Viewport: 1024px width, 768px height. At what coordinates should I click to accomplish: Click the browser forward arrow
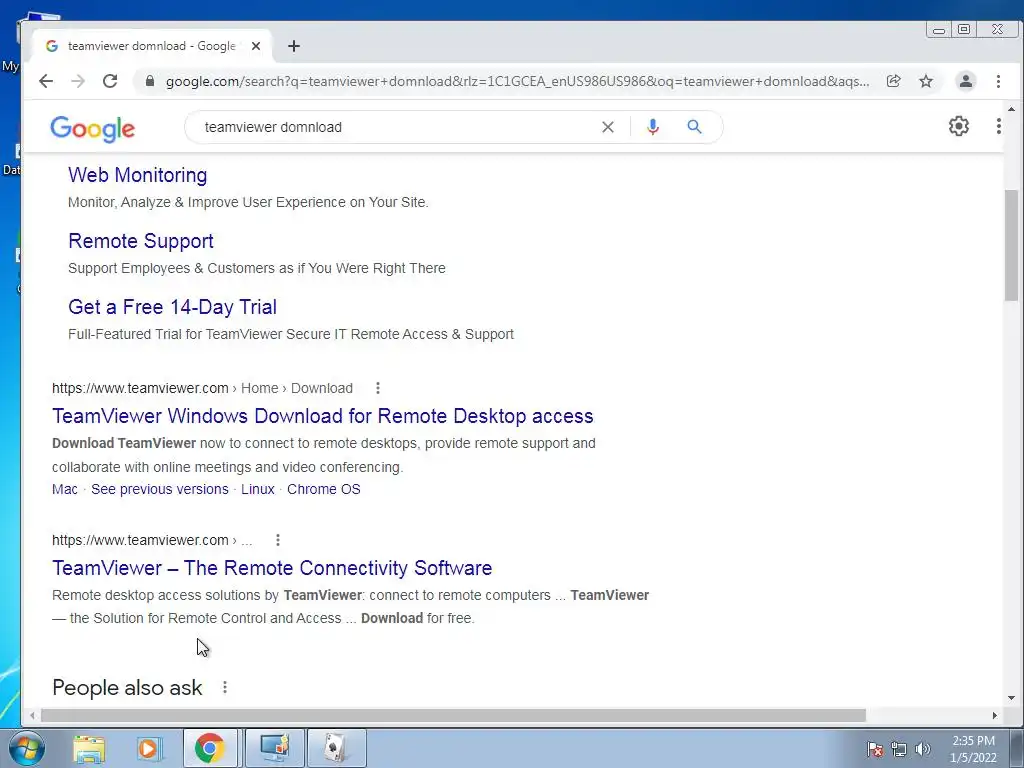pyautogui.click(x=78, y=81)
